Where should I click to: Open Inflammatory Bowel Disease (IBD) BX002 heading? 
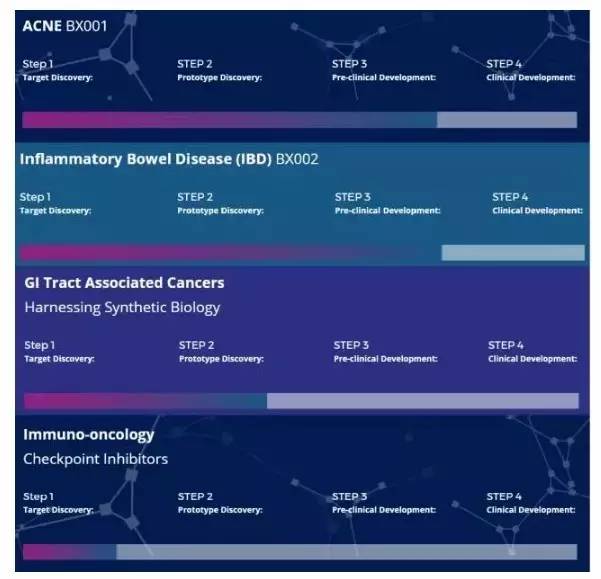169,159
